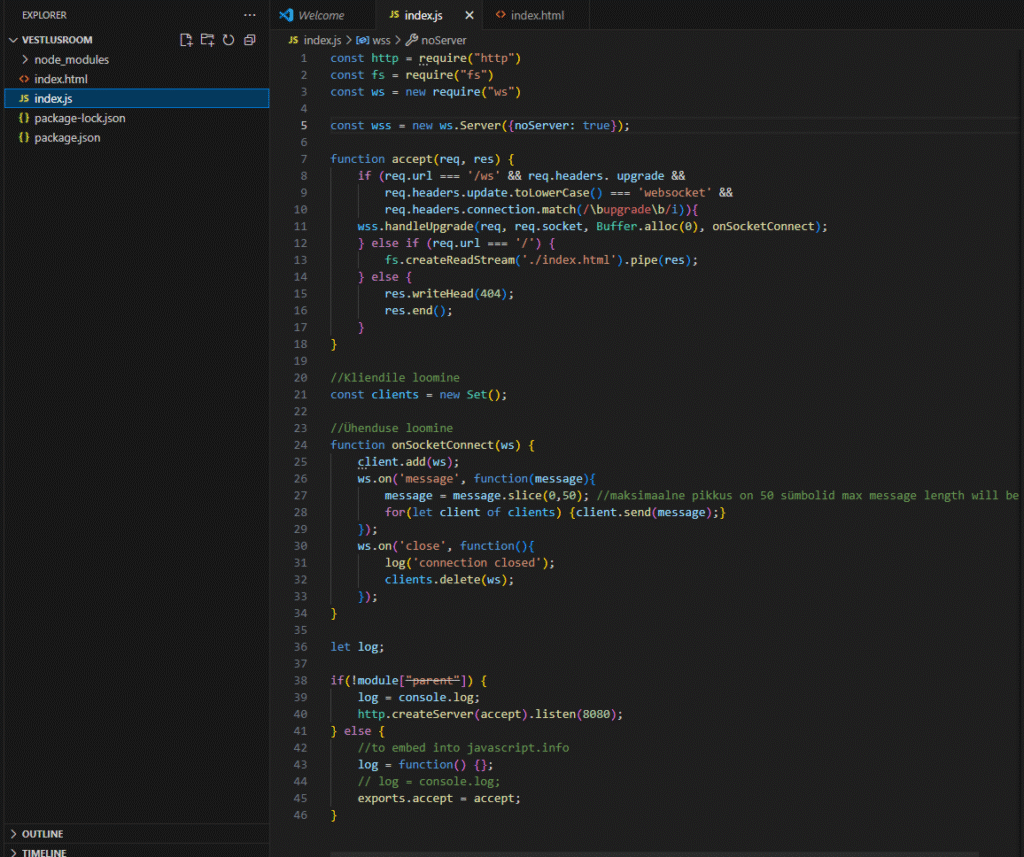Click the index.js breadcrumb file name
Viewport: 1024px width, 857px height.
click(x=321, y=40)
